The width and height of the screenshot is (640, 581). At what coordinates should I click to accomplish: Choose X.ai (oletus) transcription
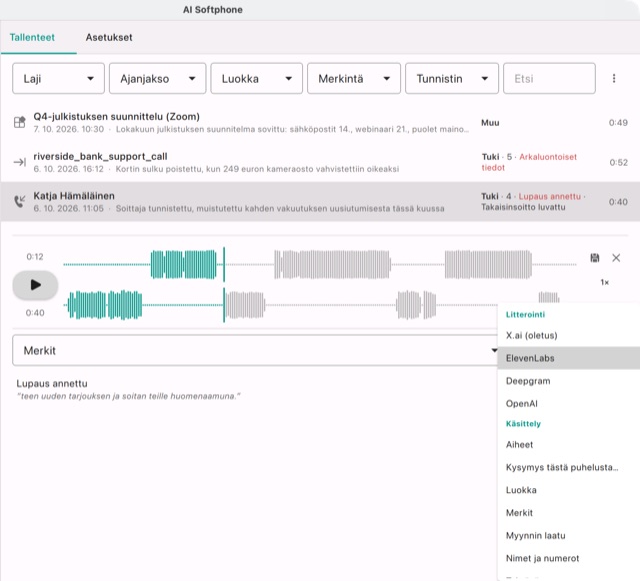tap(569, 336)
